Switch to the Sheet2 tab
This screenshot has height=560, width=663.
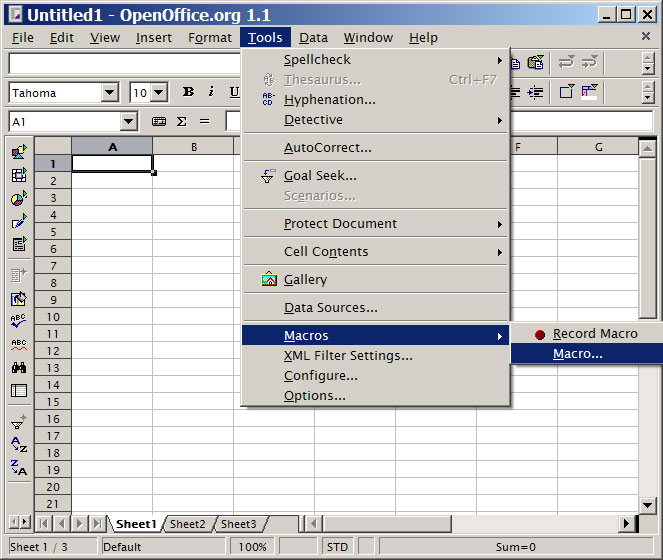[187, 524]
